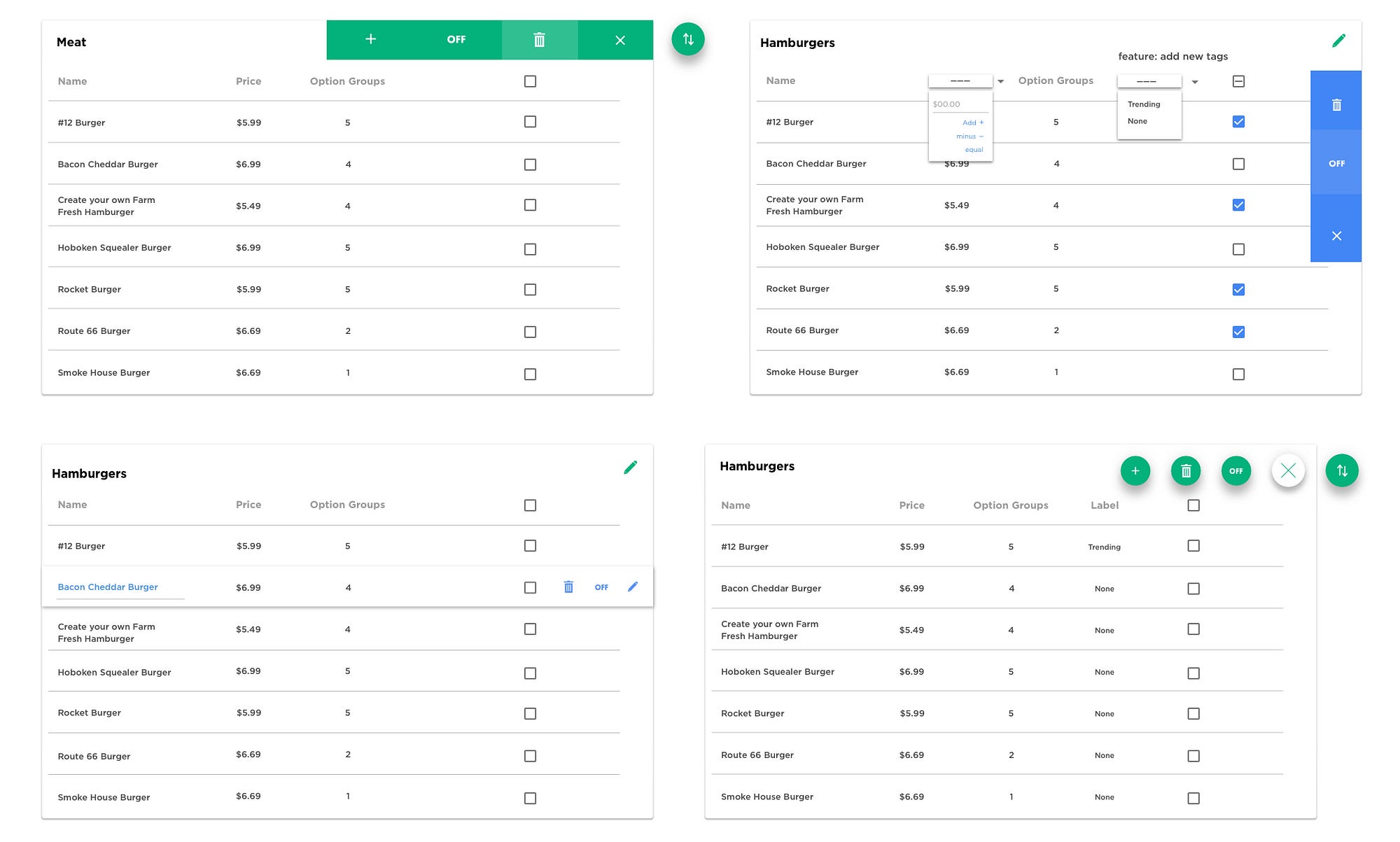This screenshot has width=1400, height=842.
Task: Select Trending from tag dropdown list
Action: (1144, 104)
